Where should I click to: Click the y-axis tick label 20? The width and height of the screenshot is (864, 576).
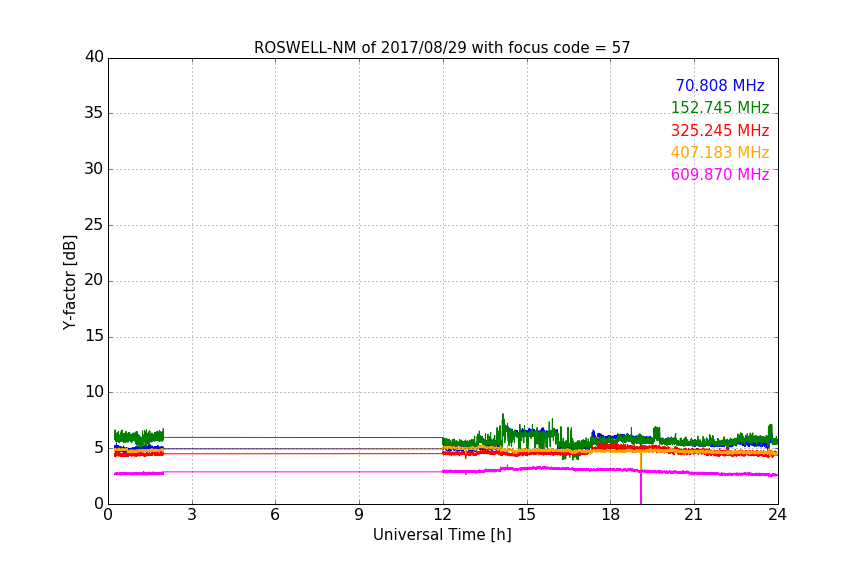click(x=94, y=280)
